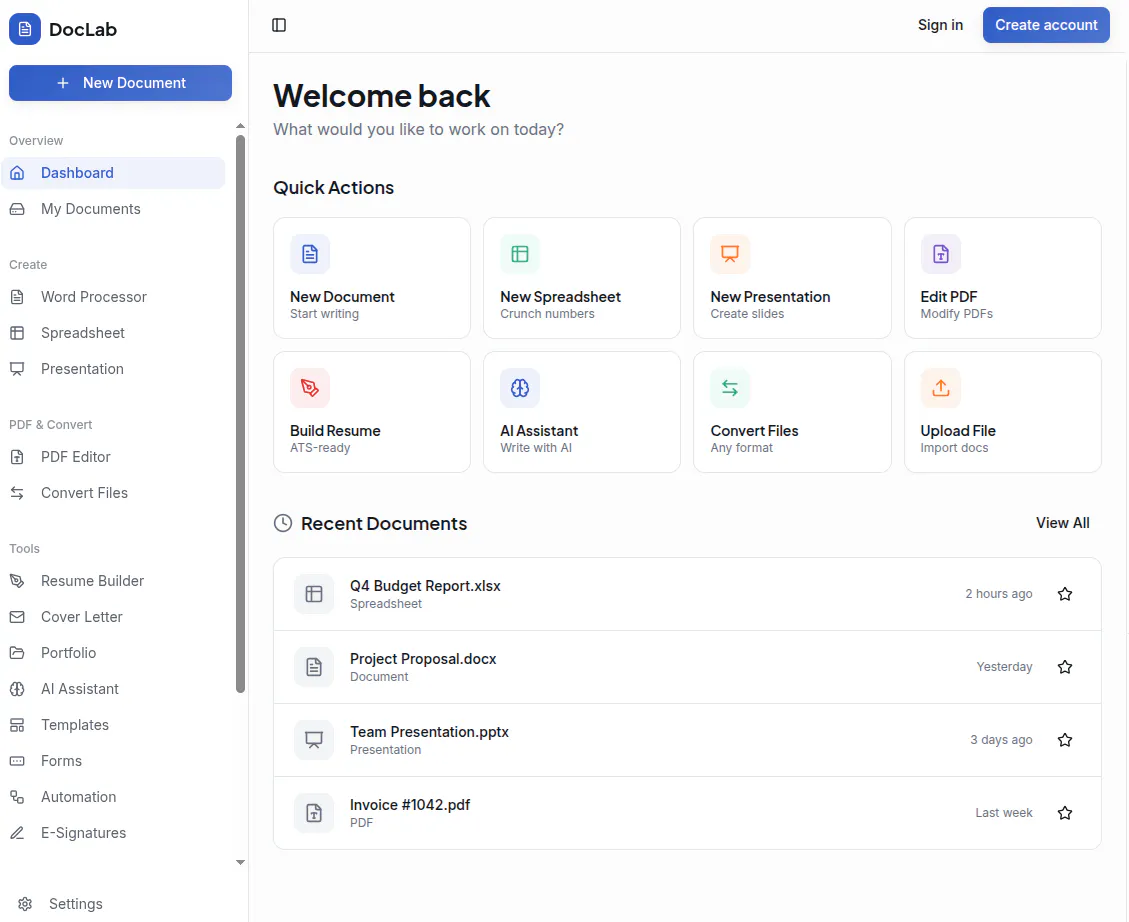Click the DocLab logo icon
The height and width of the screenshot is (922, 1129).
point(24,29)
